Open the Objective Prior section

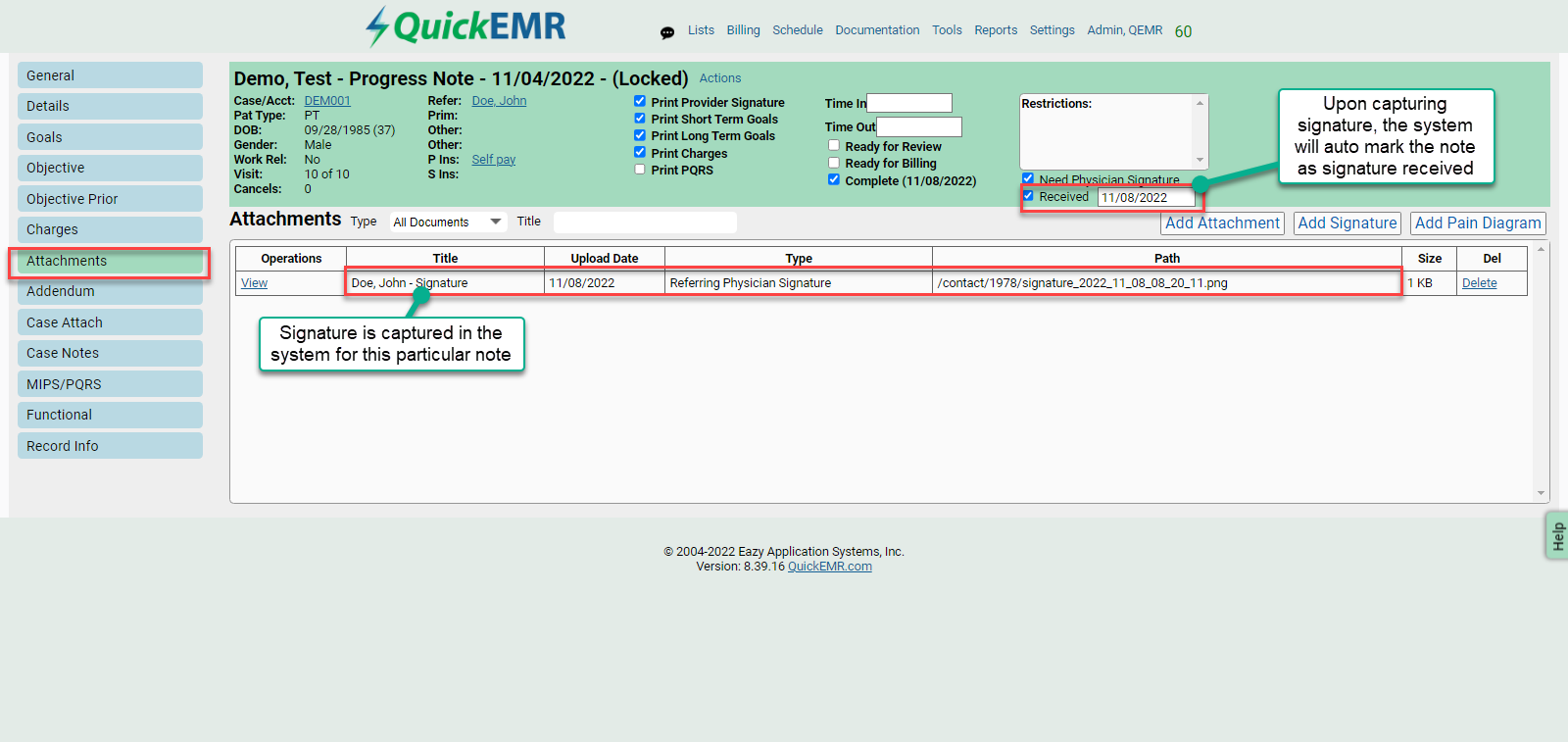pos(110,199)
